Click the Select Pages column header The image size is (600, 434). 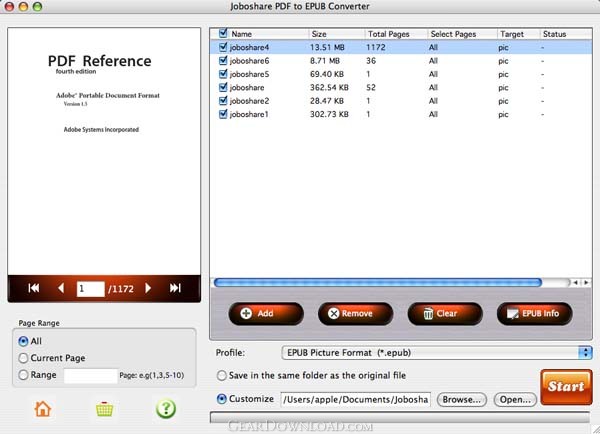tap(453, 34)
